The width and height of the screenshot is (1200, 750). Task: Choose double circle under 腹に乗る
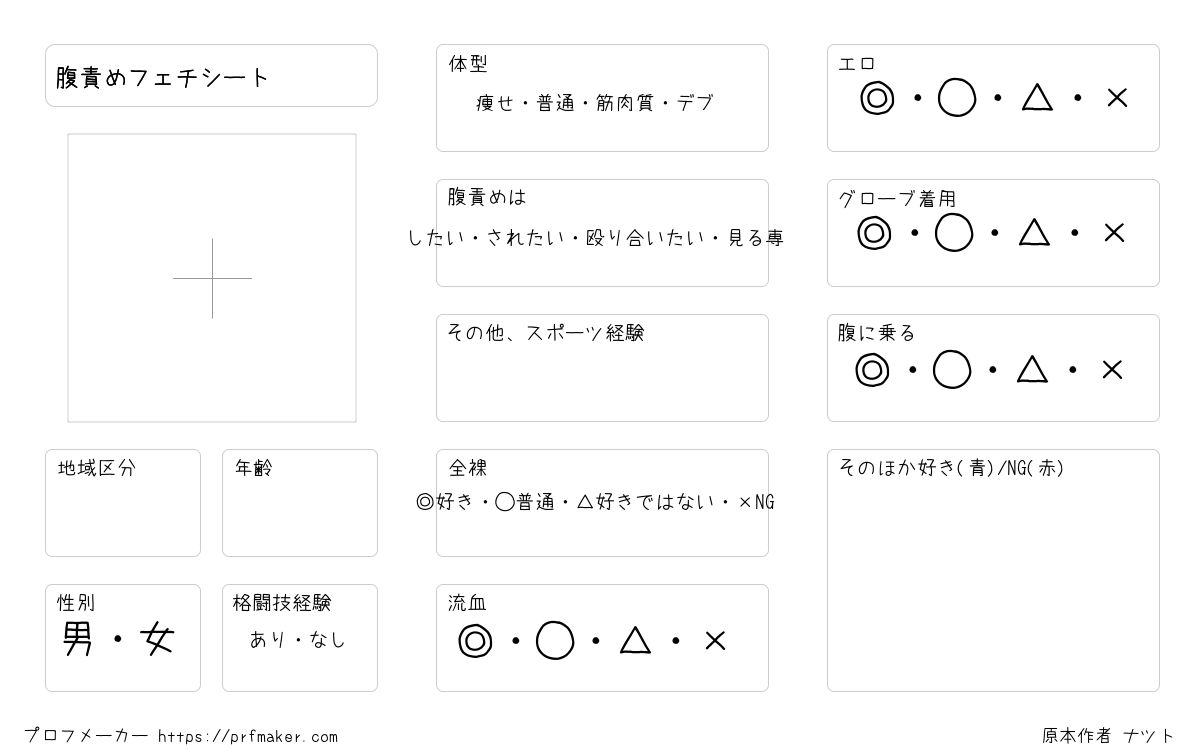tap(872, 370)
